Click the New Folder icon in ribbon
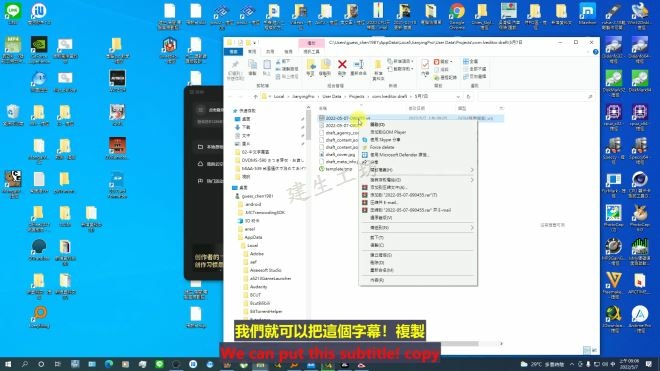The height and width of the screenshot is (371, 660). point(378,65)
